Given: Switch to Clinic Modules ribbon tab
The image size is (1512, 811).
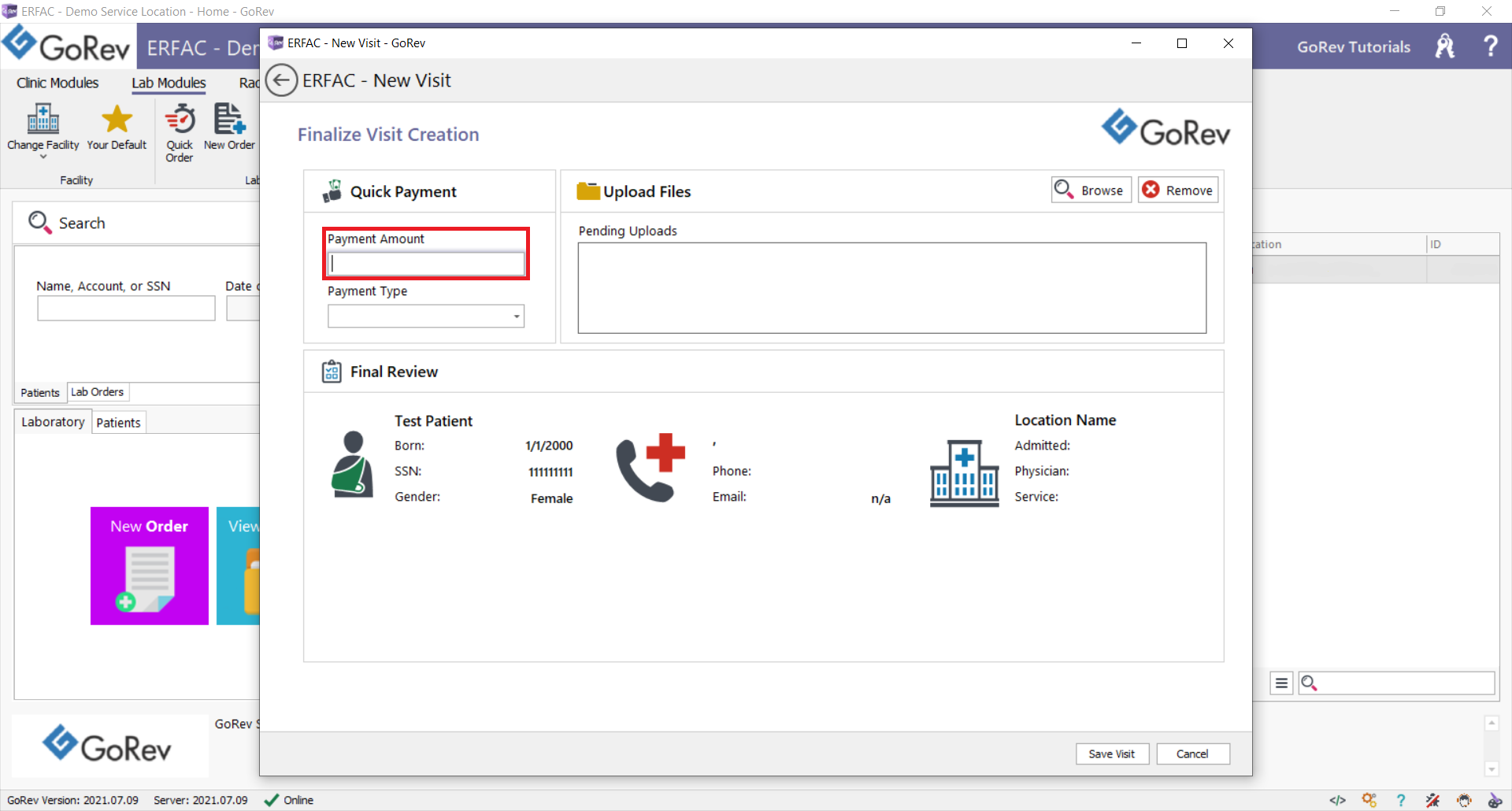Looking at the screenshot, I should [x=57, y=83].
